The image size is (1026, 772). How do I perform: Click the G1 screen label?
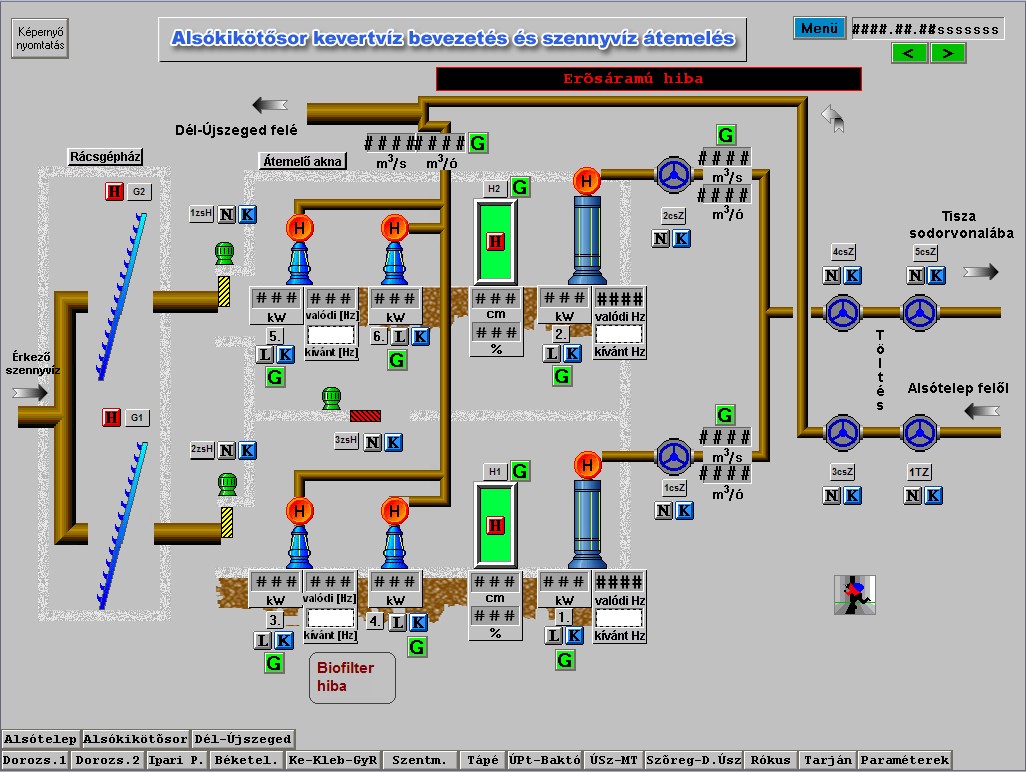[x=137, y=417]
